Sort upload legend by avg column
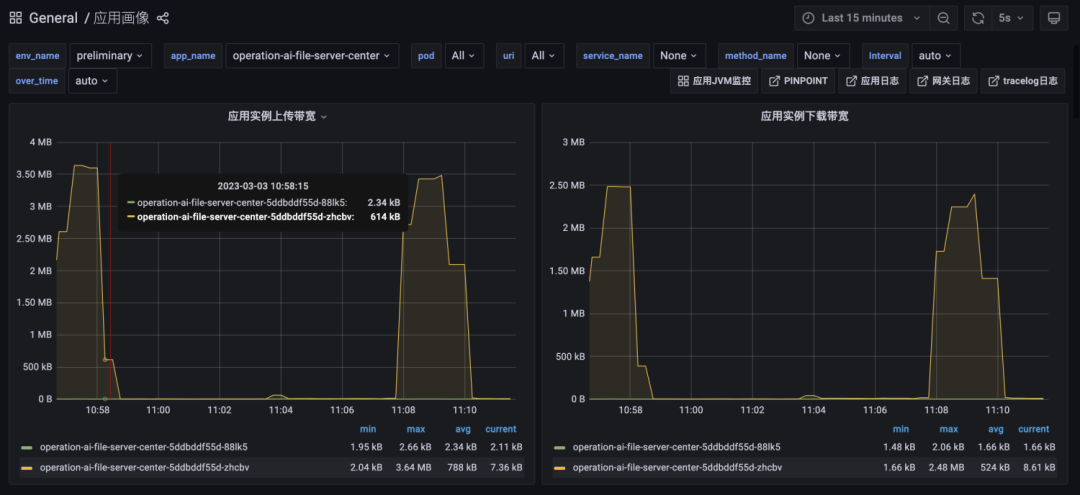The width and height of the screenshot is (1080, 495). click(461, 429)
